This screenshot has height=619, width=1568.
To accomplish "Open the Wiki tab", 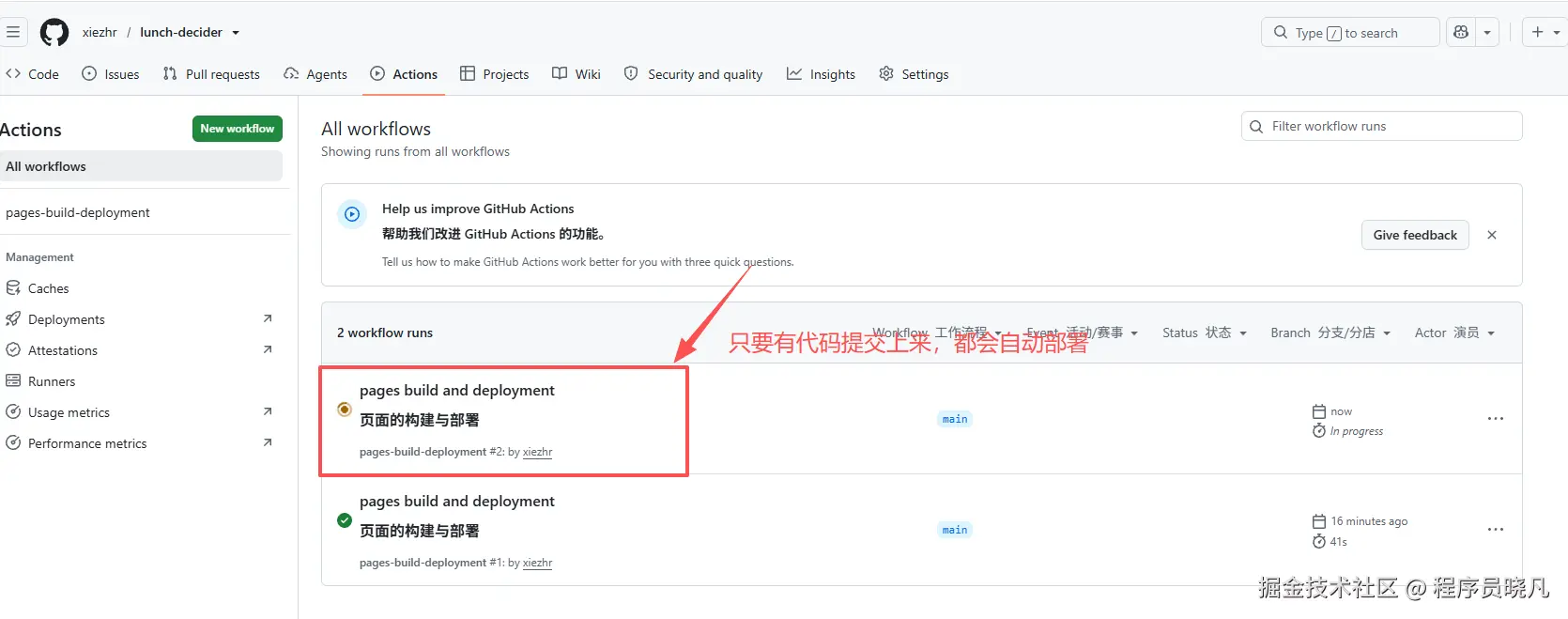I will click(576, 74).
